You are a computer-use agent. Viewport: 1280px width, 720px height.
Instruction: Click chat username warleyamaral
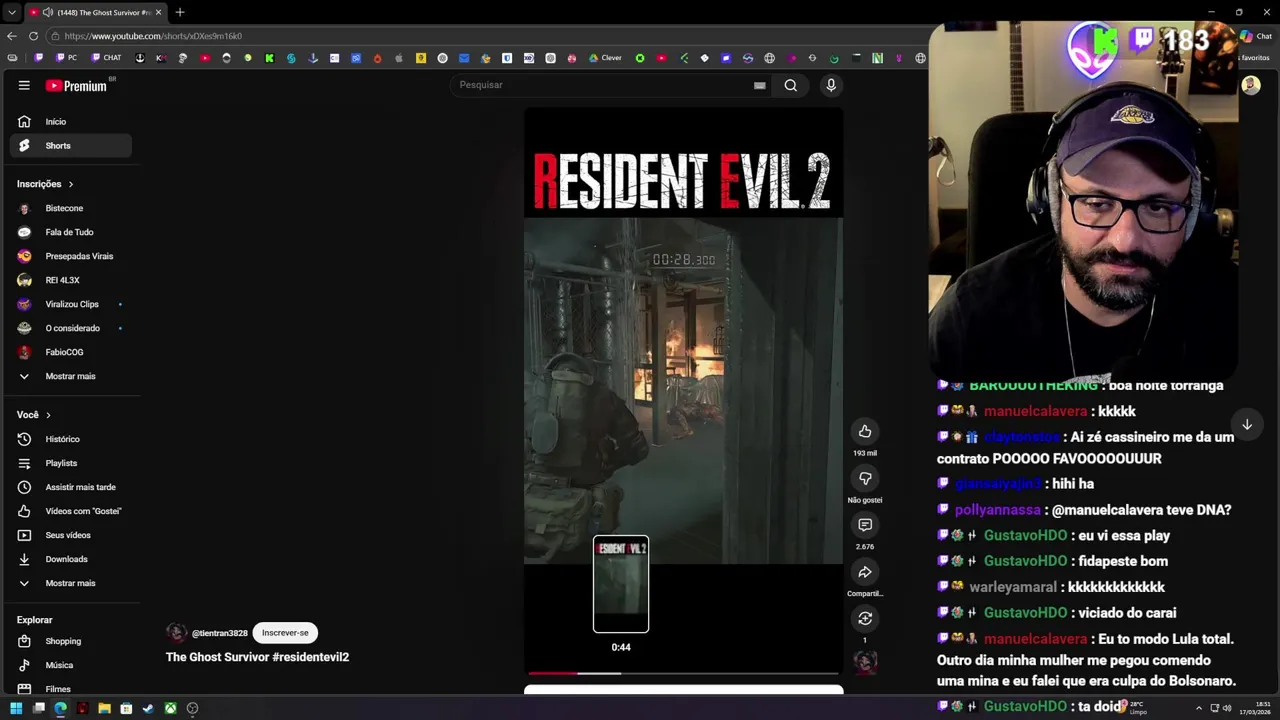(1012, 587)
